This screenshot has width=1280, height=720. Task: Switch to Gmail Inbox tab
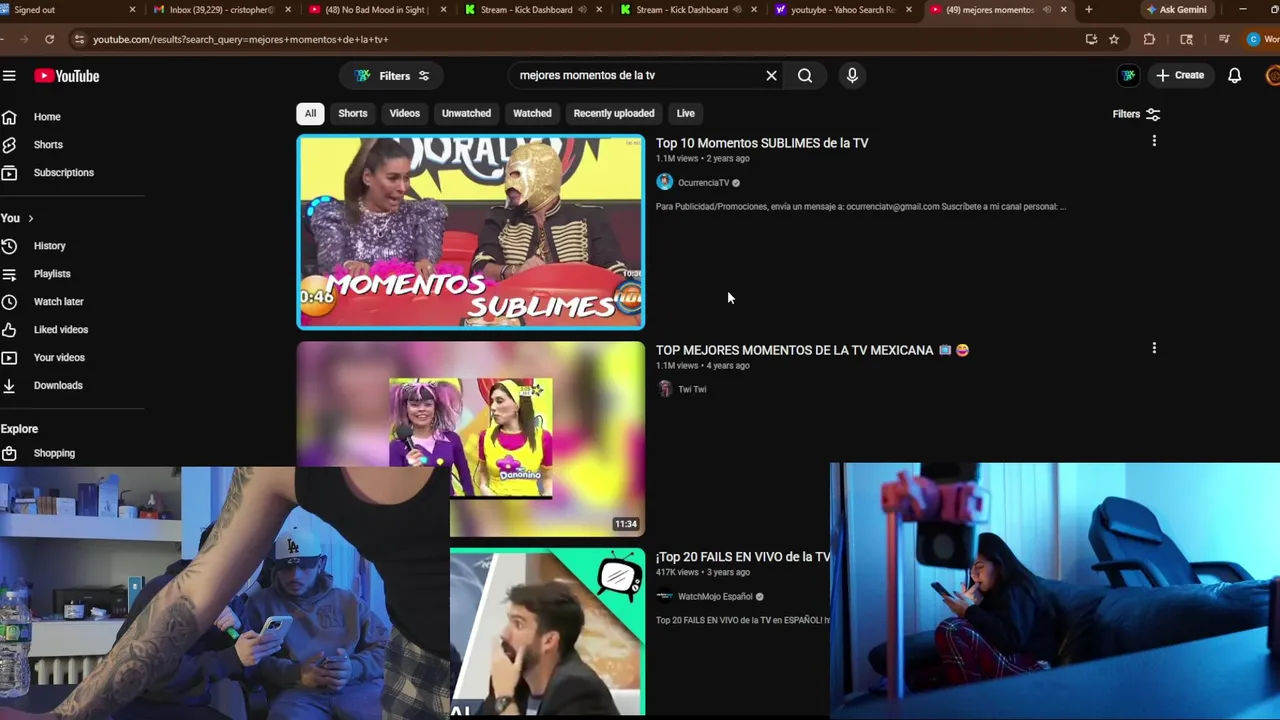tap(221, 10)
